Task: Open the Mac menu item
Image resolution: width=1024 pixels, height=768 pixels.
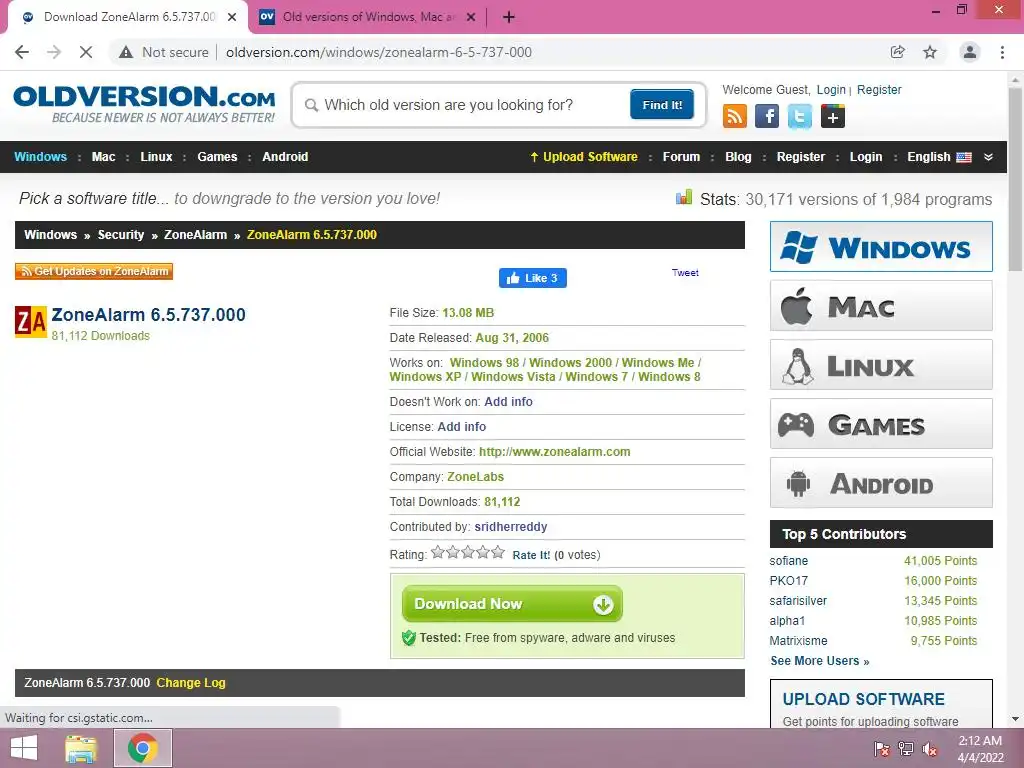Action: [103, 157]
